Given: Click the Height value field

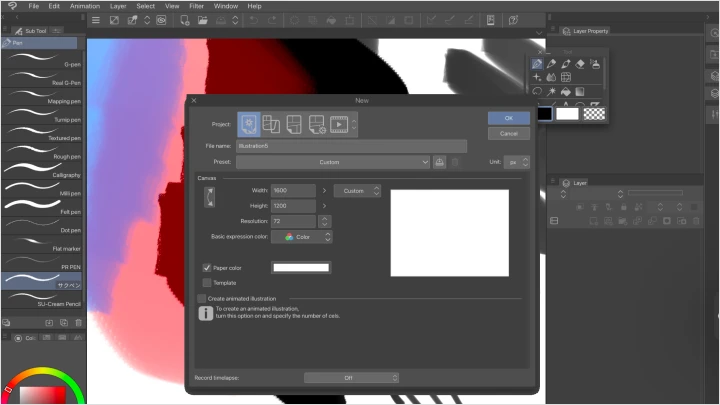Looking at the screenshot, I should [293, 206].
